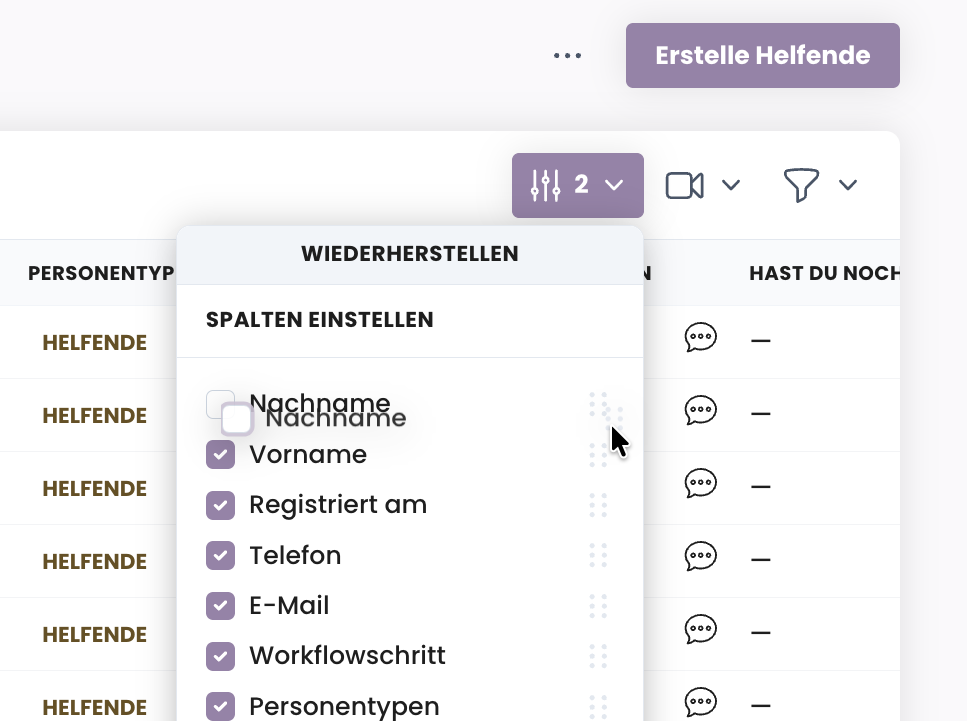Click the drag handle for Registriert am
Viewport: 967px width, 721px height.
[598, 505]
